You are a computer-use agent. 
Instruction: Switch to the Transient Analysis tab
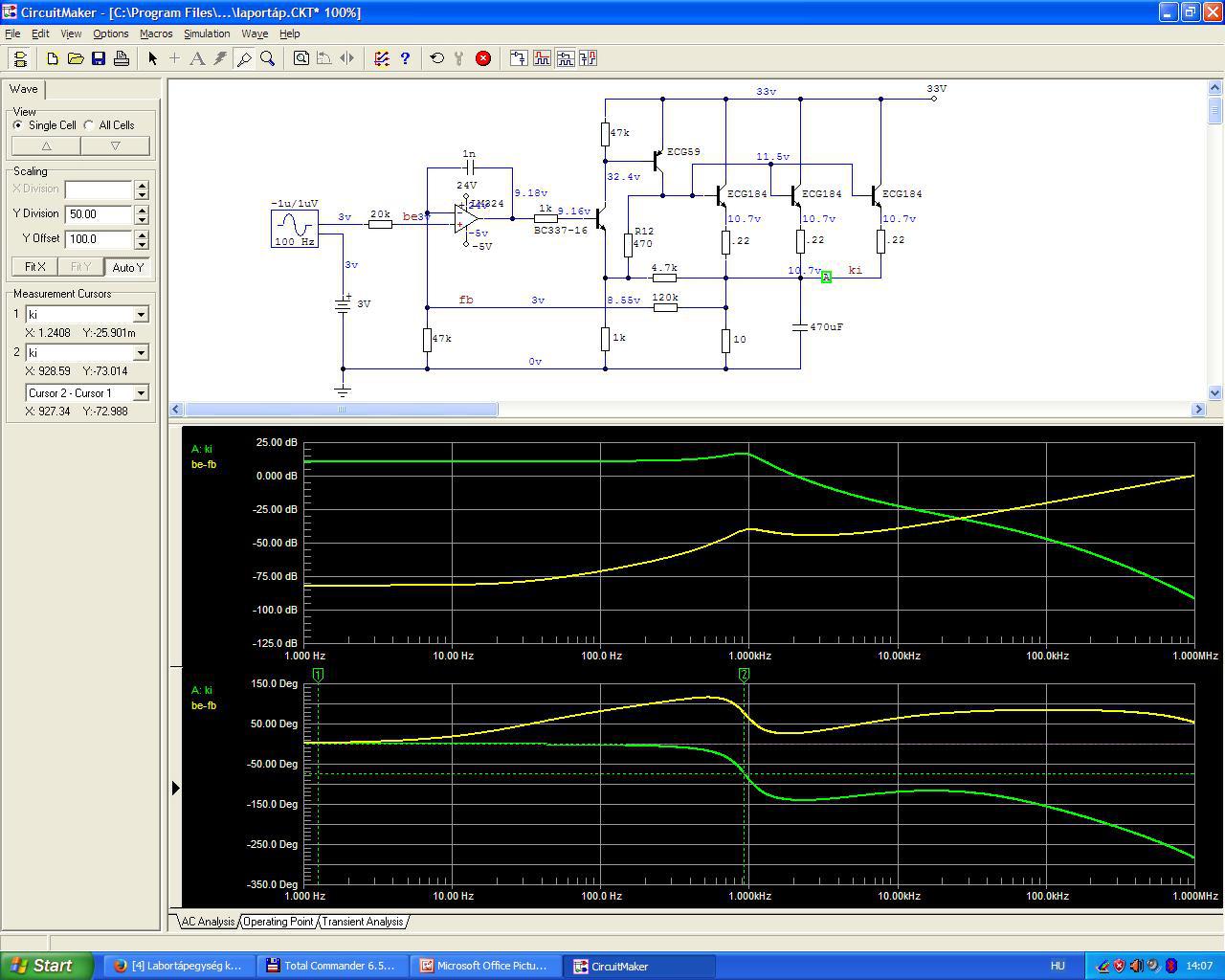[362, 922]
